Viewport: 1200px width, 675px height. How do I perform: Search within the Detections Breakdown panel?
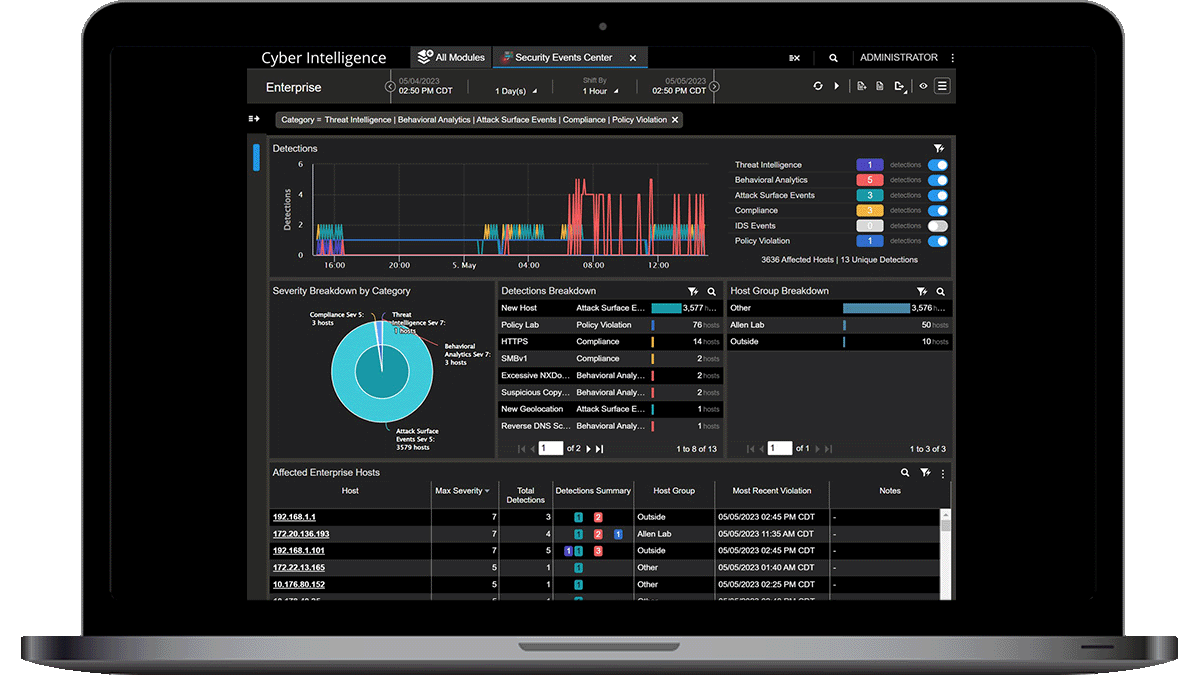pos(712,291)
